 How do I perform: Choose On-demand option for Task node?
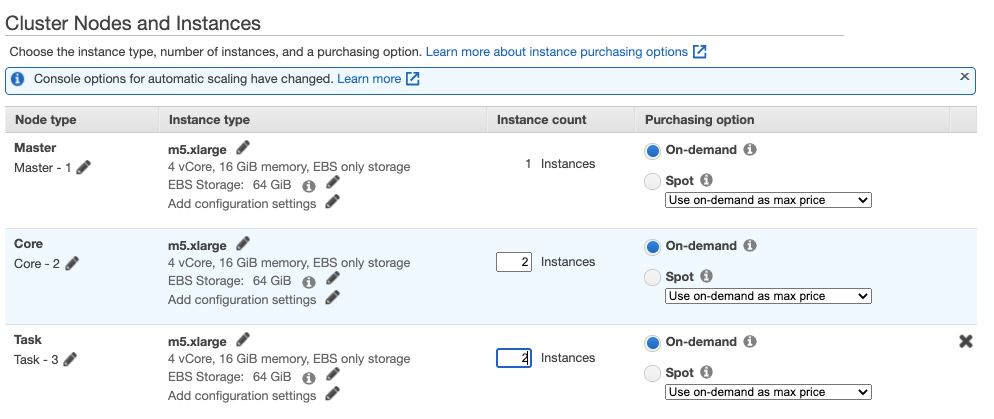pyautogui.click(x=653, y=343)
